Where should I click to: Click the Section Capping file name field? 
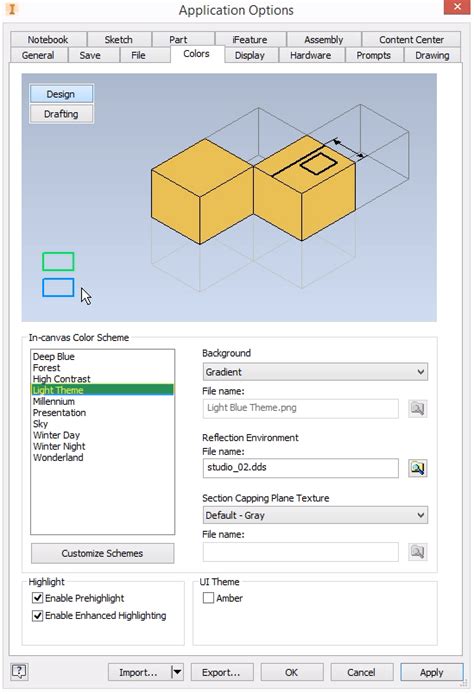point(301,551)
